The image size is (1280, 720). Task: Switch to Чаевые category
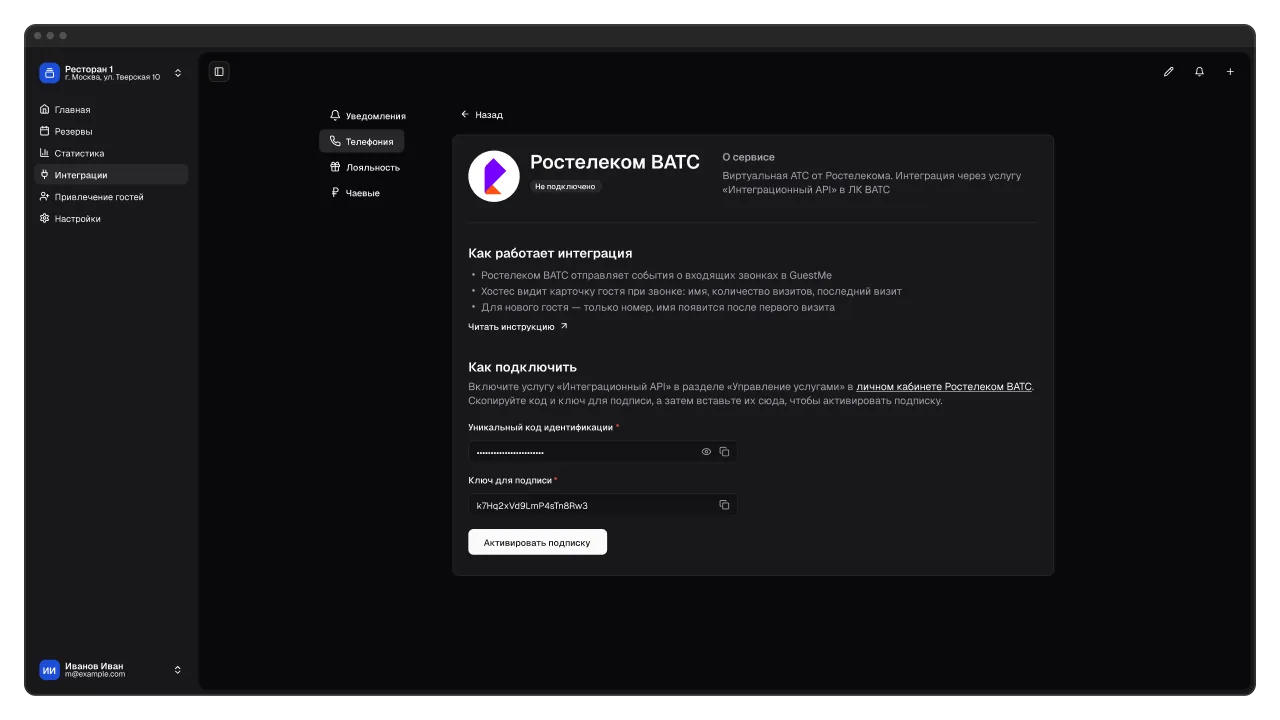click(355, 193)
